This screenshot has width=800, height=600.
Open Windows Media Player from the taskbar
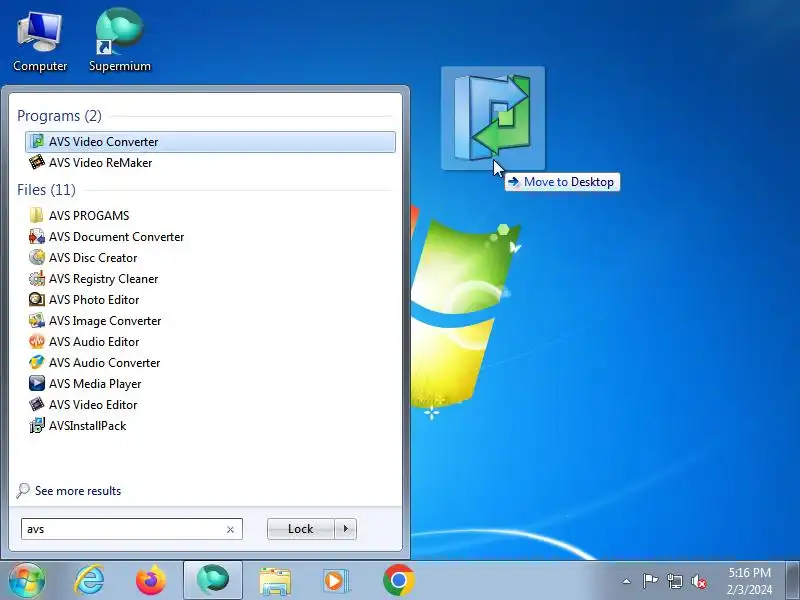(x=336, y=581)
